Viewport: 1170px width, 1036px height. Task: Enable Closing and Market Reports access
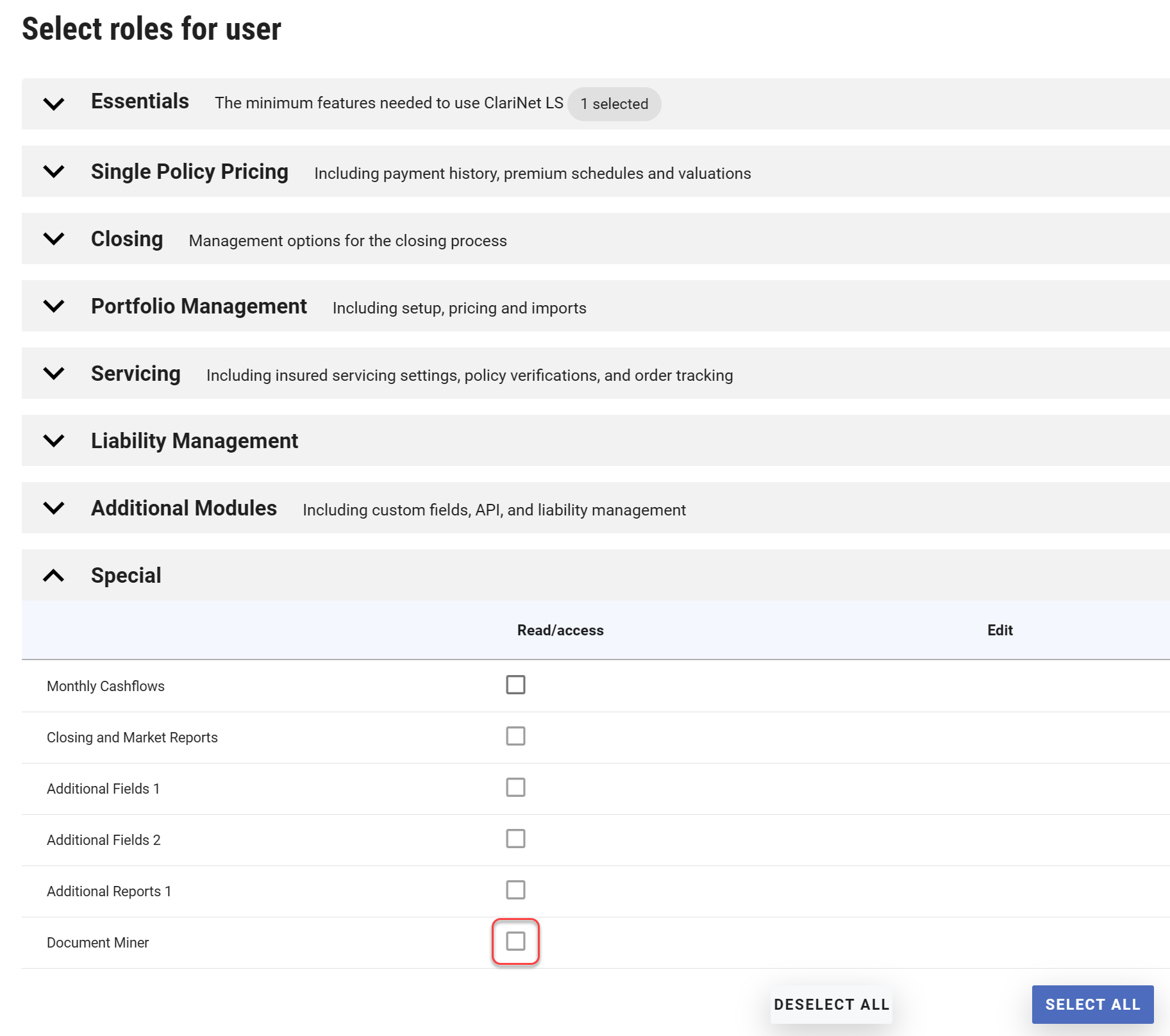pos(515,736)
